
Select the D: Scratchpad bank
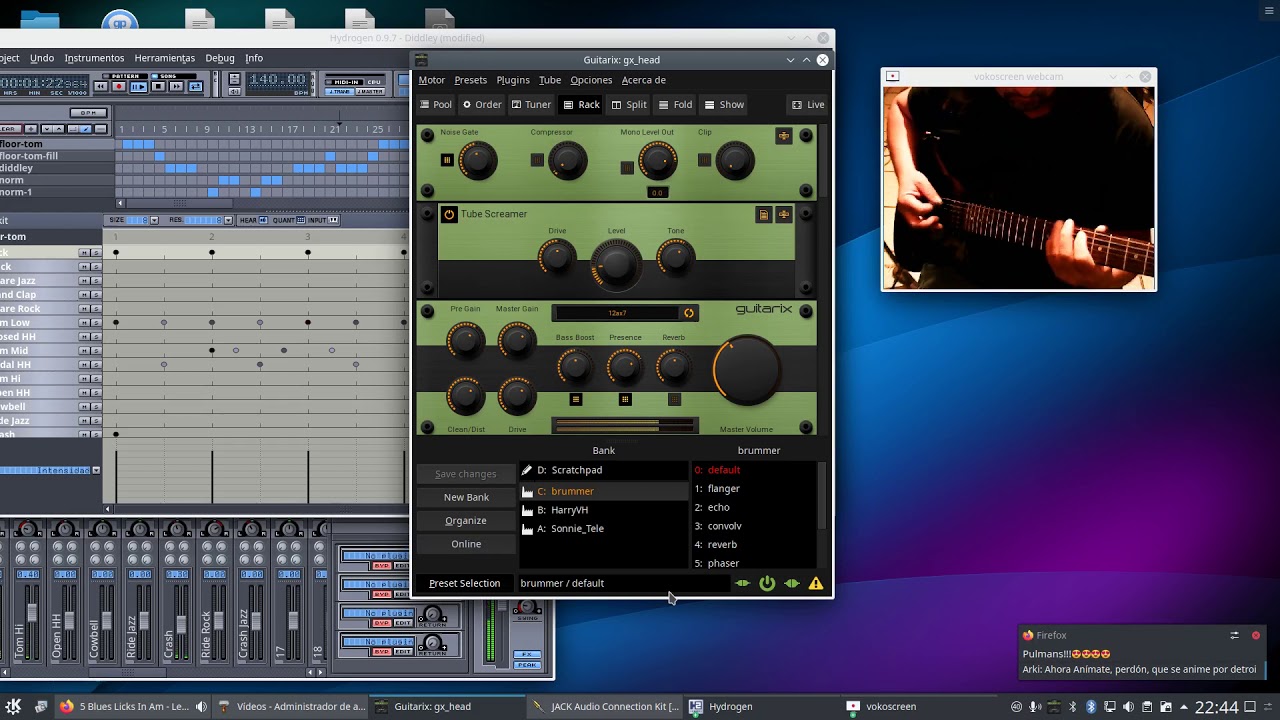pyautogui.click(x=604, y=470)
